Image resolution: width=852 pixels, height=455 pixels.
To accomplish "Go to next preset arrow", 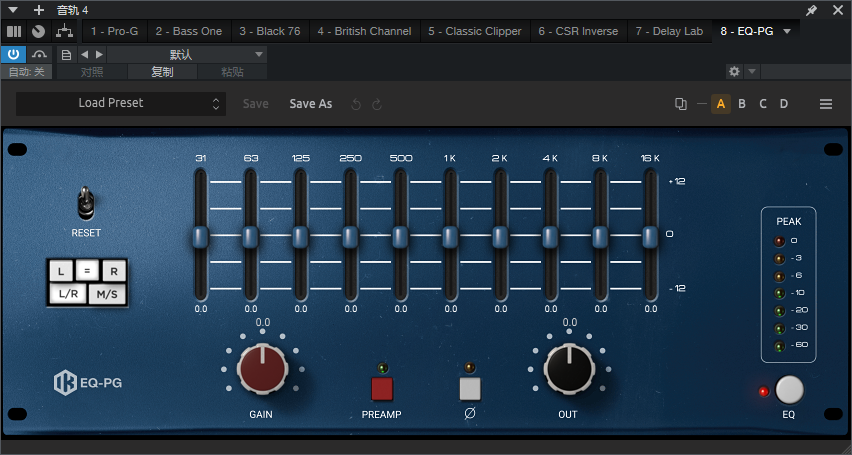I will [x=99, y=54].
